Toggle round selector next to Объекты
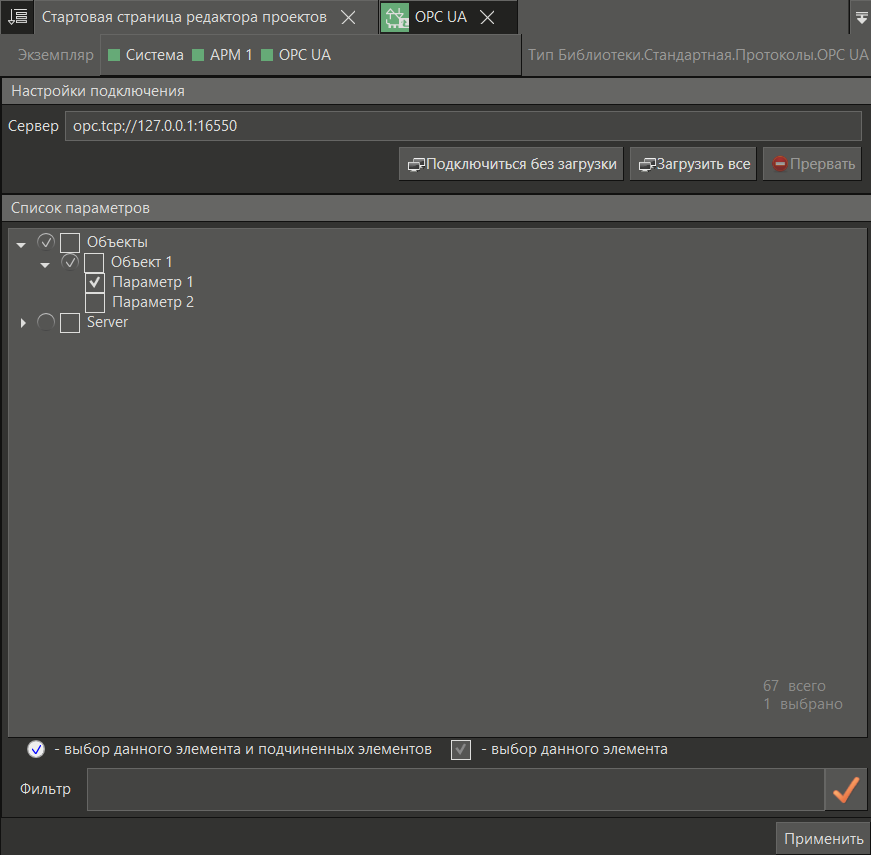Viewport: 871px width, 855px height. coord(46,242)
